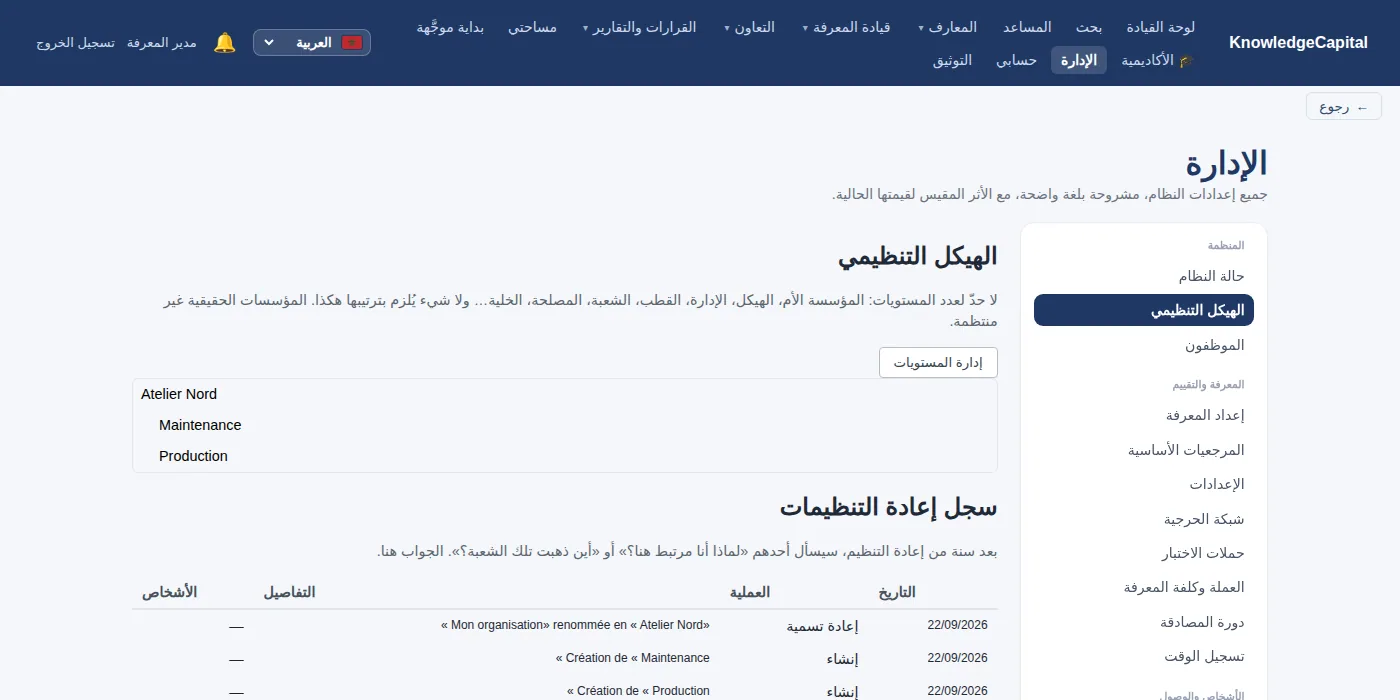The height and width of the screenshot is (700, 1400).
Task: Click the رجوع back button
Action: point(1344,107)
